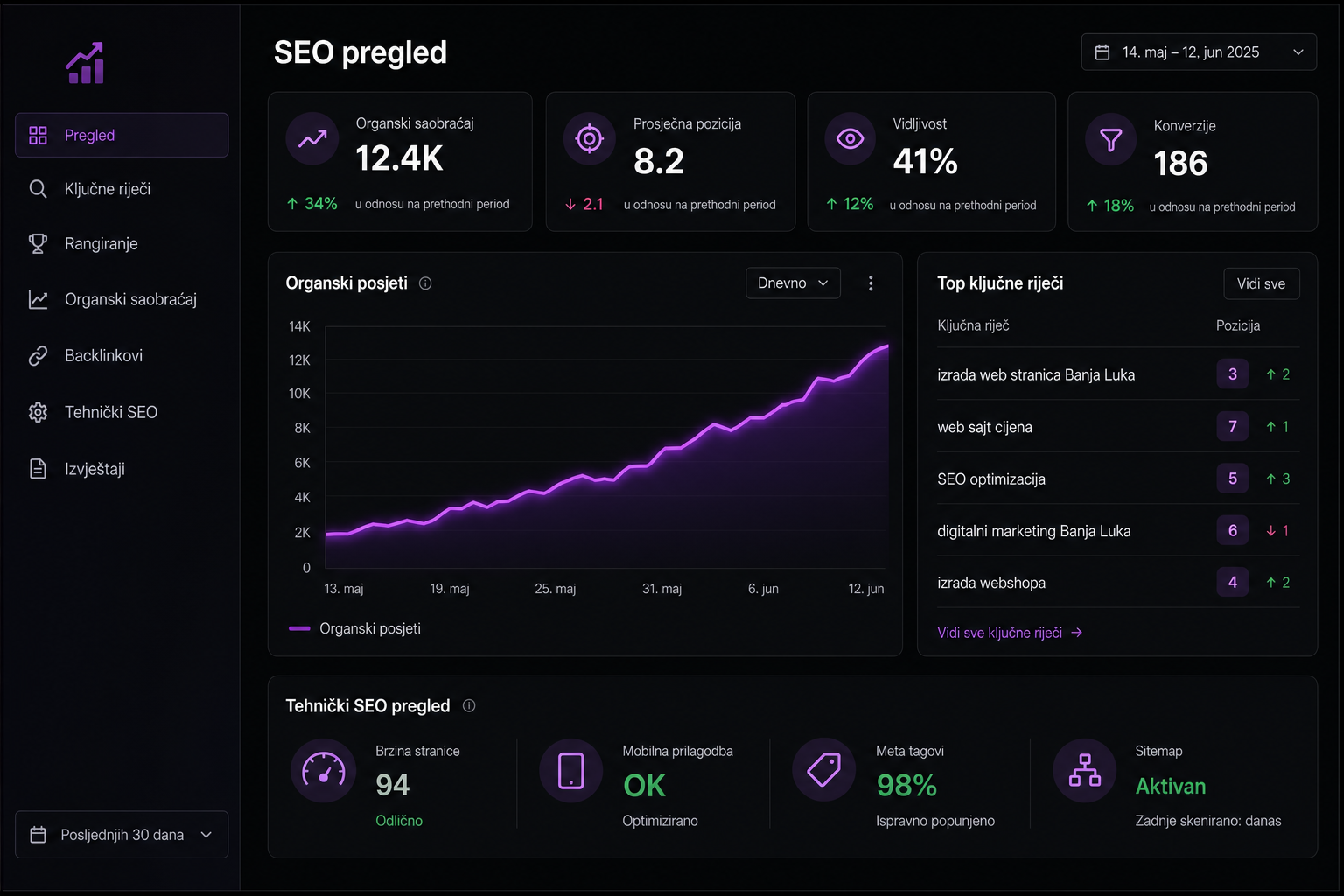
Task: Click the info icon beside Organski posjeti
Action: [x=425, y=283]
